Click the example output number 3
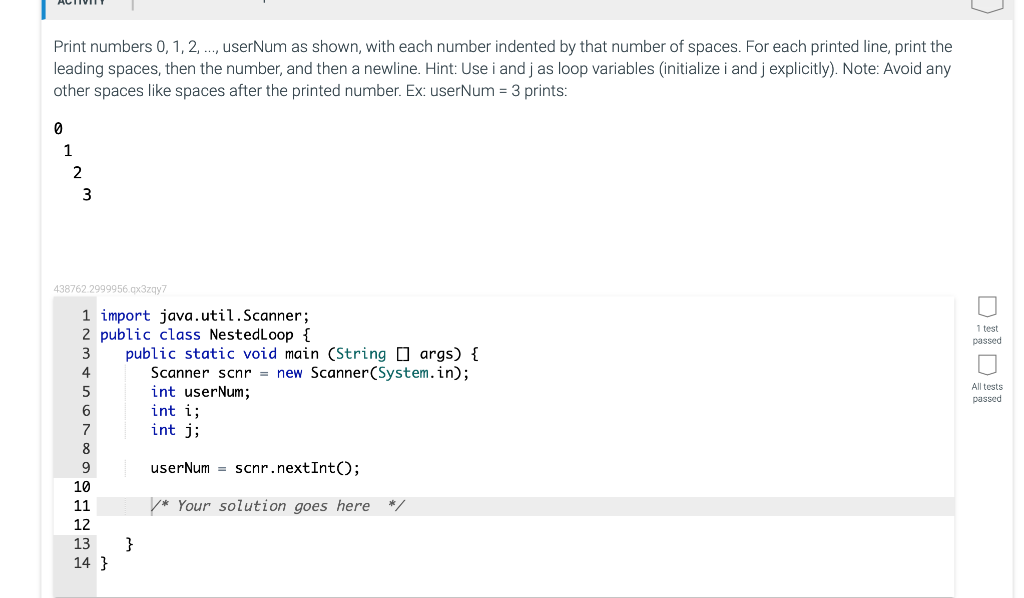The image size is (1024, 598). coord(86,194)
